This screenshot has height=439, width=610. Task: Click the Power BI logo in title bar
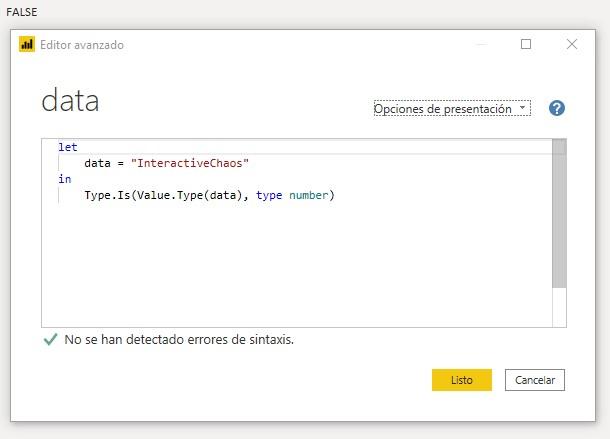[x=27, y=45]
